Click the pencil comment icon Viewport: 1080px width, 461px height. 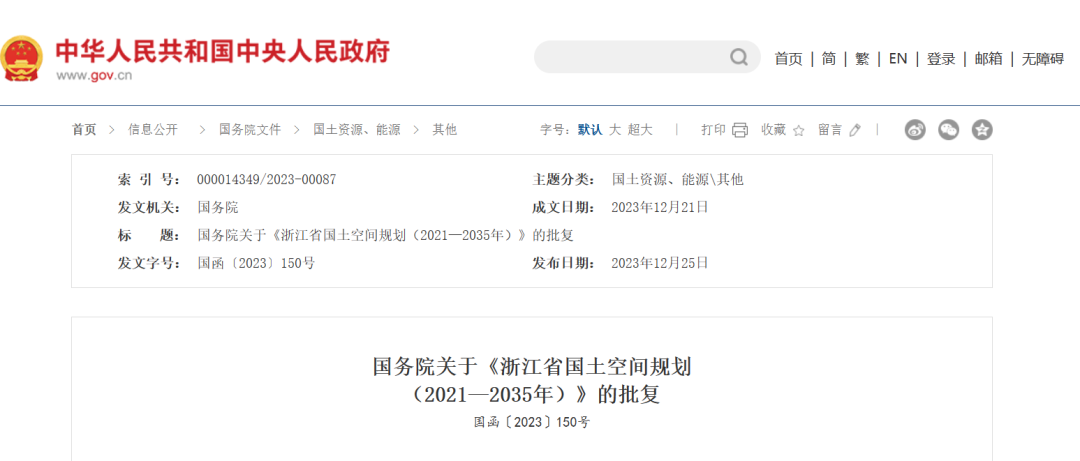click(854, 130)
